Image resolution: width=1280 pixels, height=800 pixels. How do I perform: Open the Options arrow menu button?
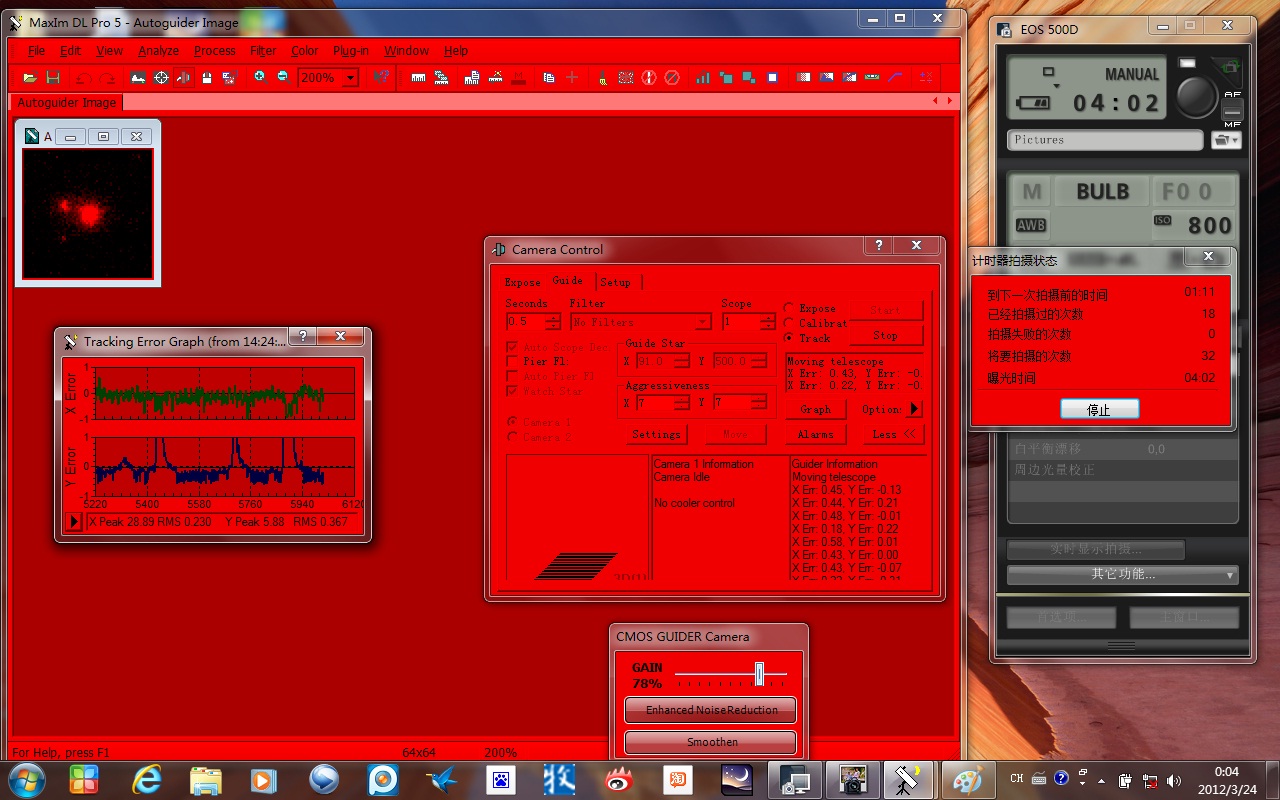pos(915,409)
